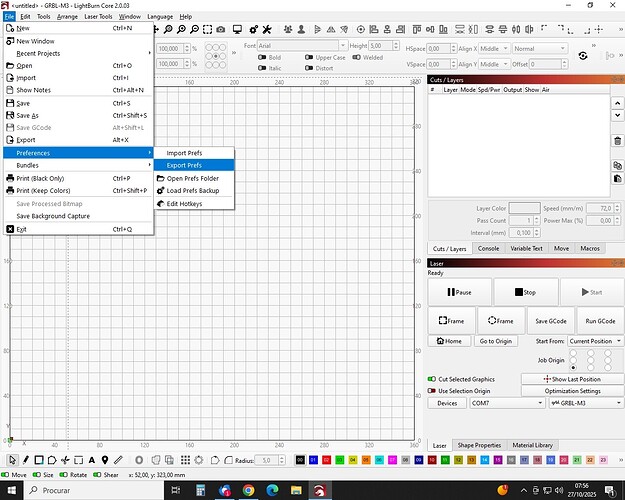Viewport: 625px width, 500px height.
Task: Open the GRBL-M3 device dropdown
Action: (x=585, y=403)
